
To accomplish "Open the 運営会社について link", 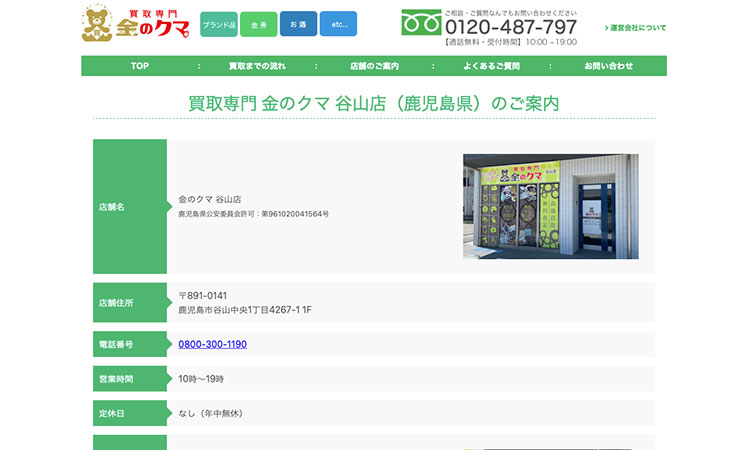I will tap(636, 28).
